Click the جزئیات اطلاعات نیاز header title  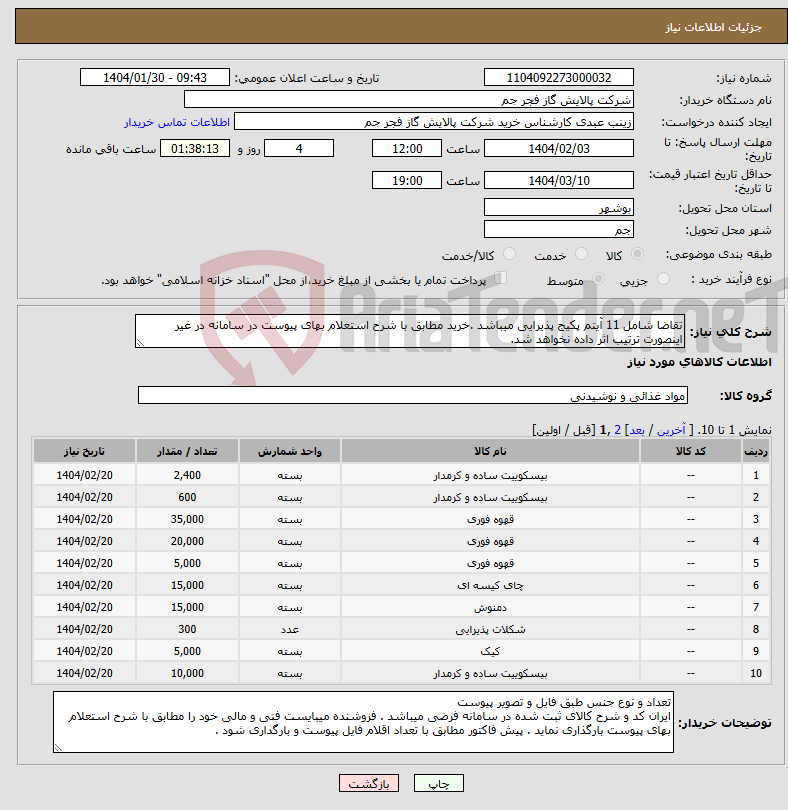click(713, 27)
